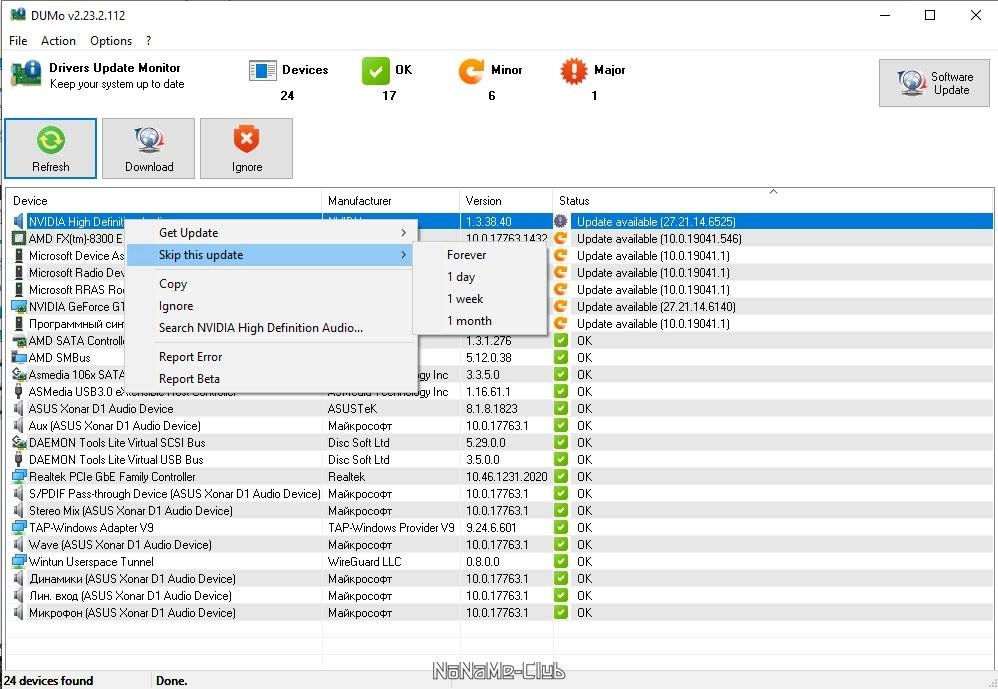Click the OK check icon in Realtek row
Viewport: 998px width, 689px height.
coord(561,477)
